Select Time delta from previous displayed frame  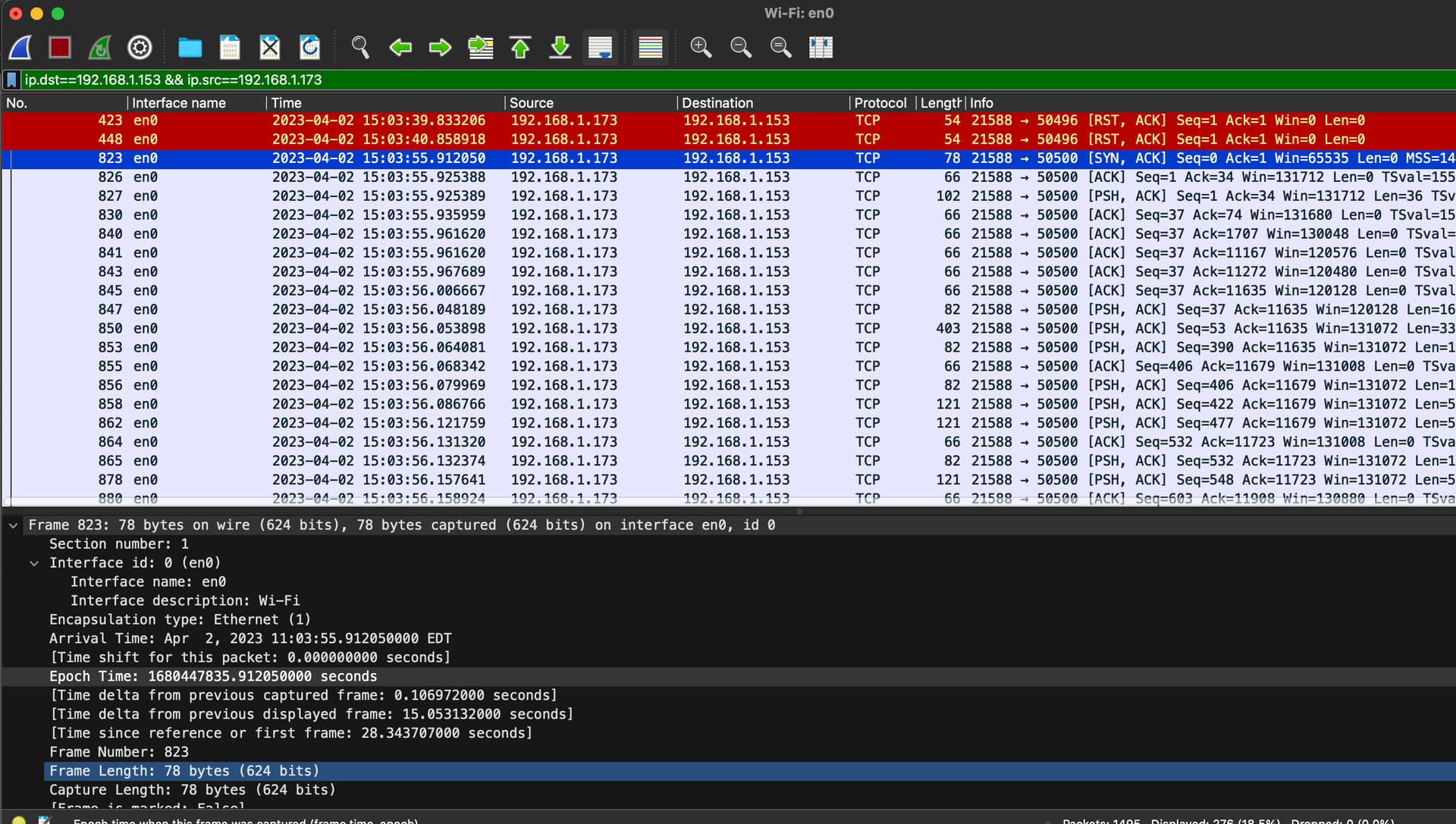[312, 715]
